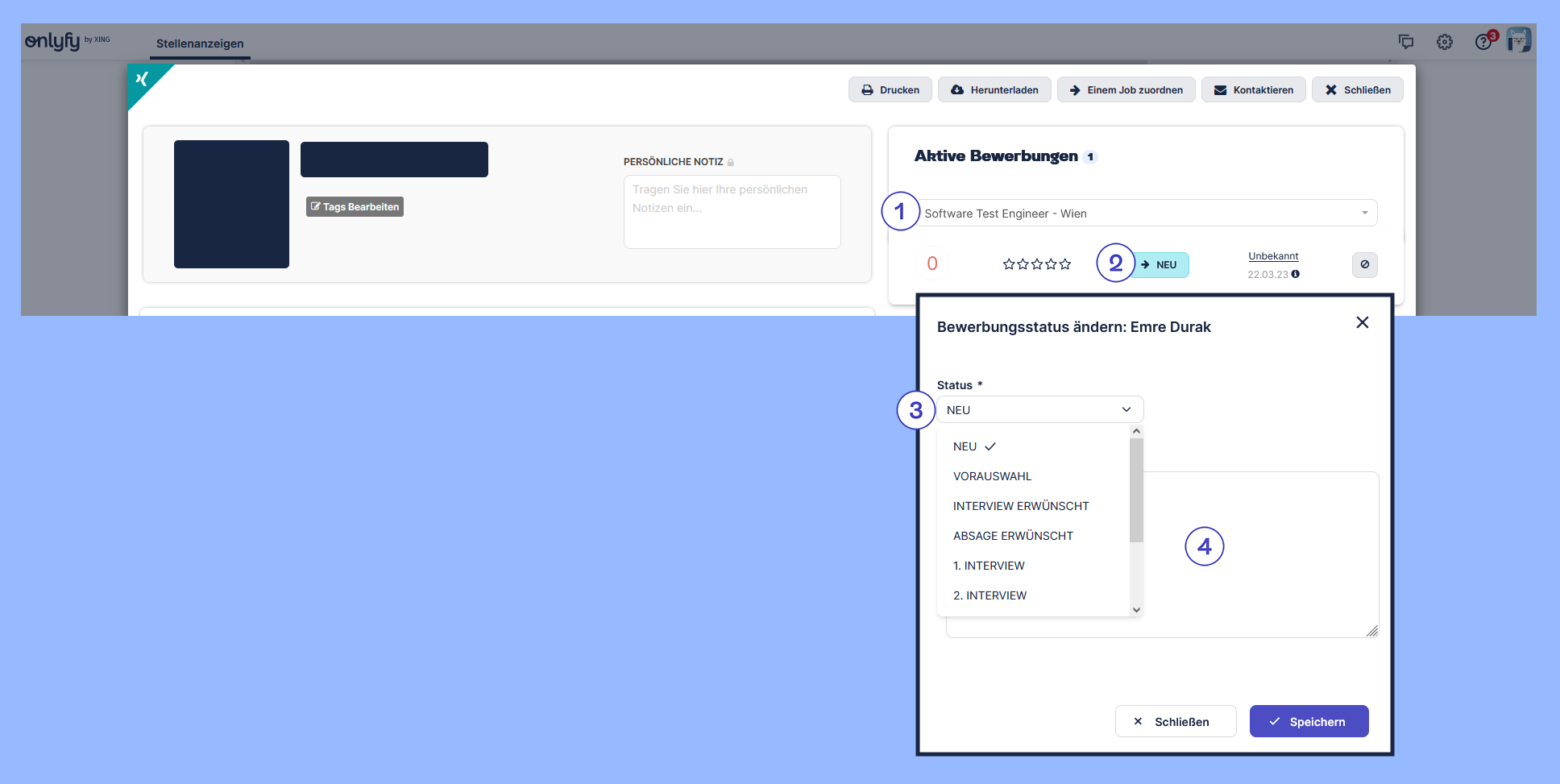Open the settings gear icon
Screen dimensions: 1560x784
[x=1444, y=42]
